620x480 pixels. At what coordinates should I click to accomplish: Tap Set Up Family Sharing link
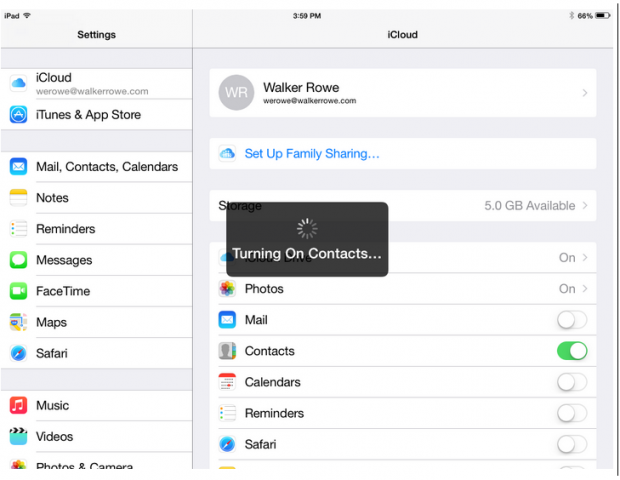pyautogui.click(x=312, y=153)
